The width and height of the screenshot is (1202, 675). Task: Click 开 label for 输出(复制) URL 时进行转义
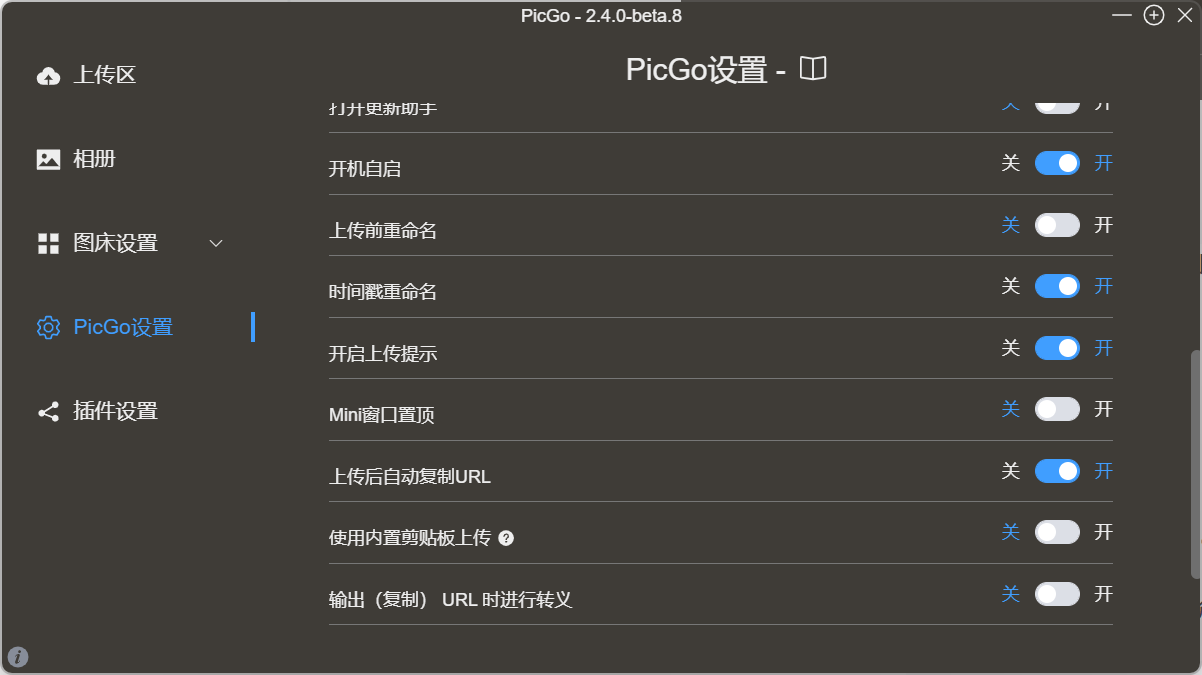pos(1103,594)
